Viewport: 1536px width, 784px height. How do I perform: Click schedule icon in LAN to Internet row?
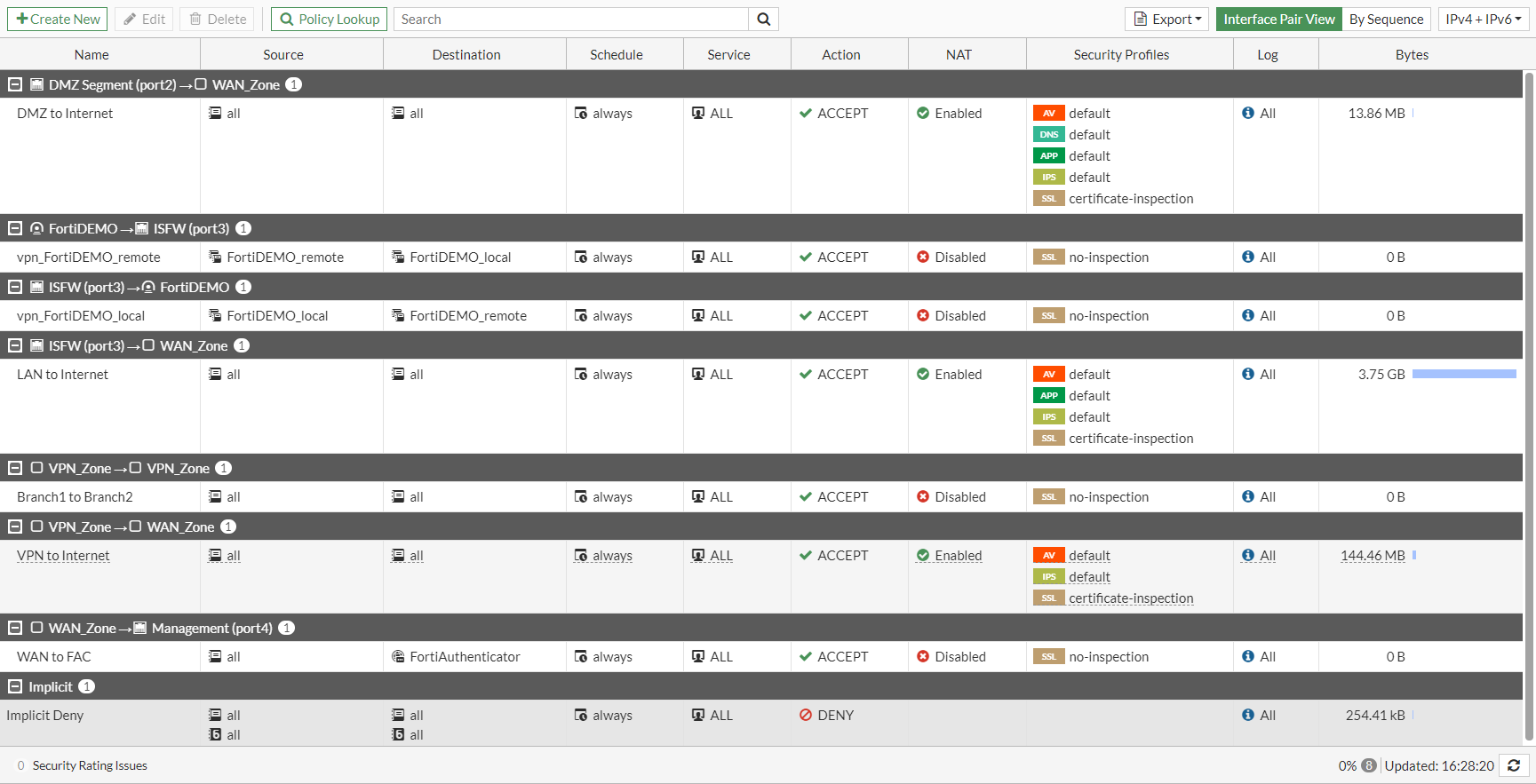581,375
